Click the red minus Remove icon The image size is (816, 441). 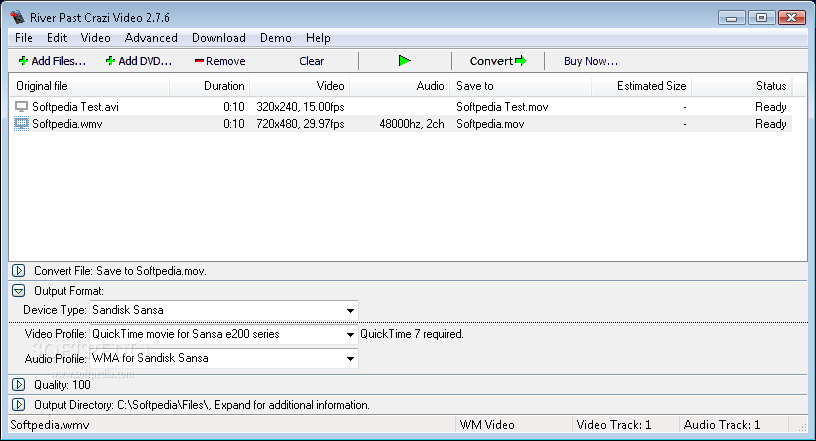coord(199,61)
